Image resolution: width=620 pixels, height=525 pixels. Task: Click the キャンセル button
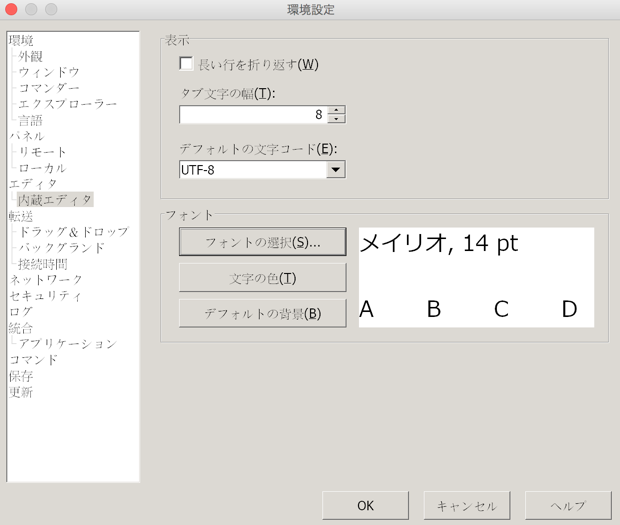pos(467,505)
